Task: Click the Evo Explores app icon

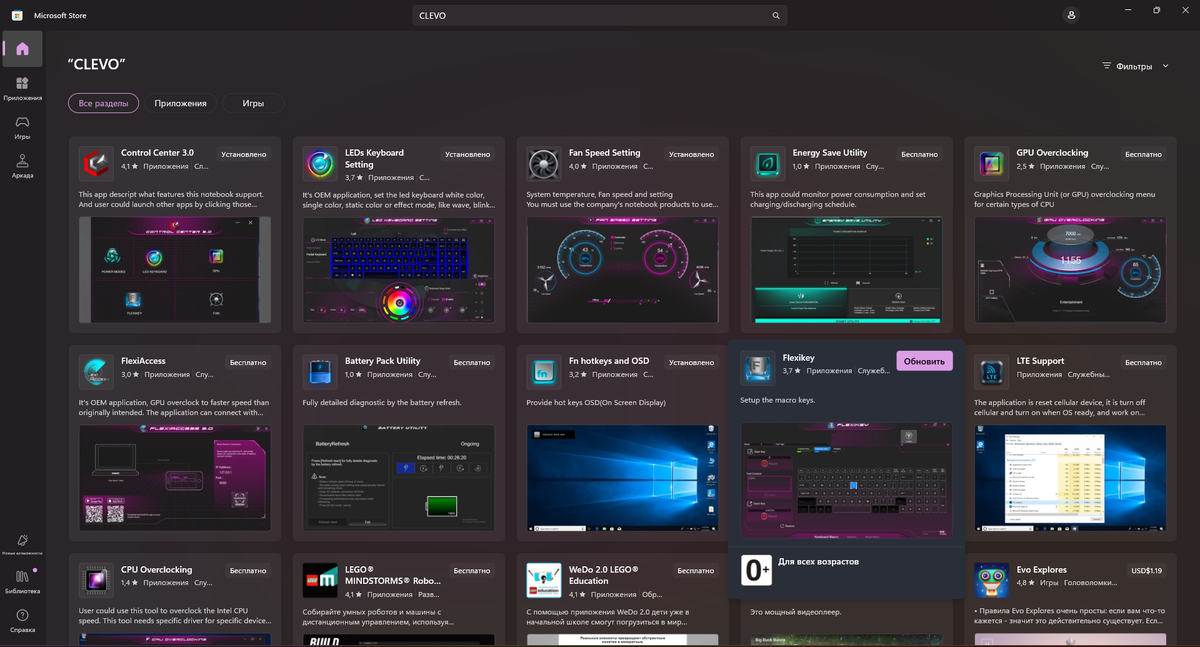Action: 992,580
